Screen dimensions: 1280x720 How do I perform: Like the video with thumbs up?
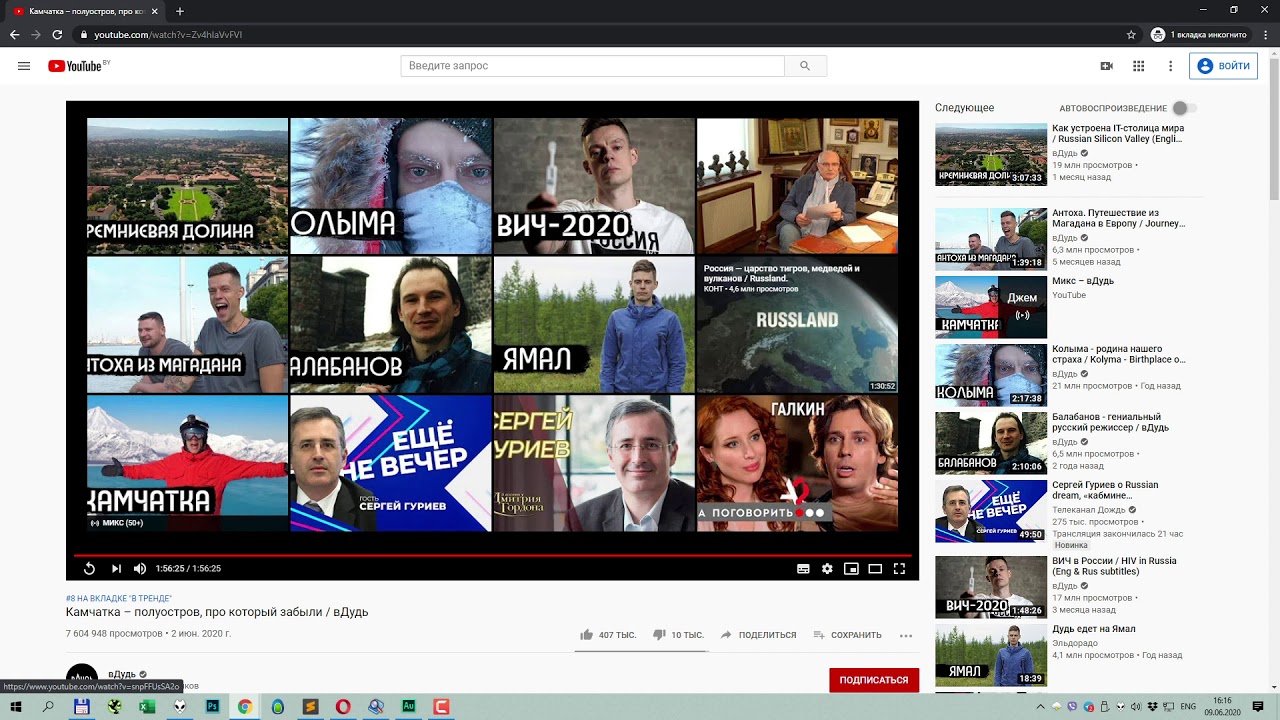(608, 635)
